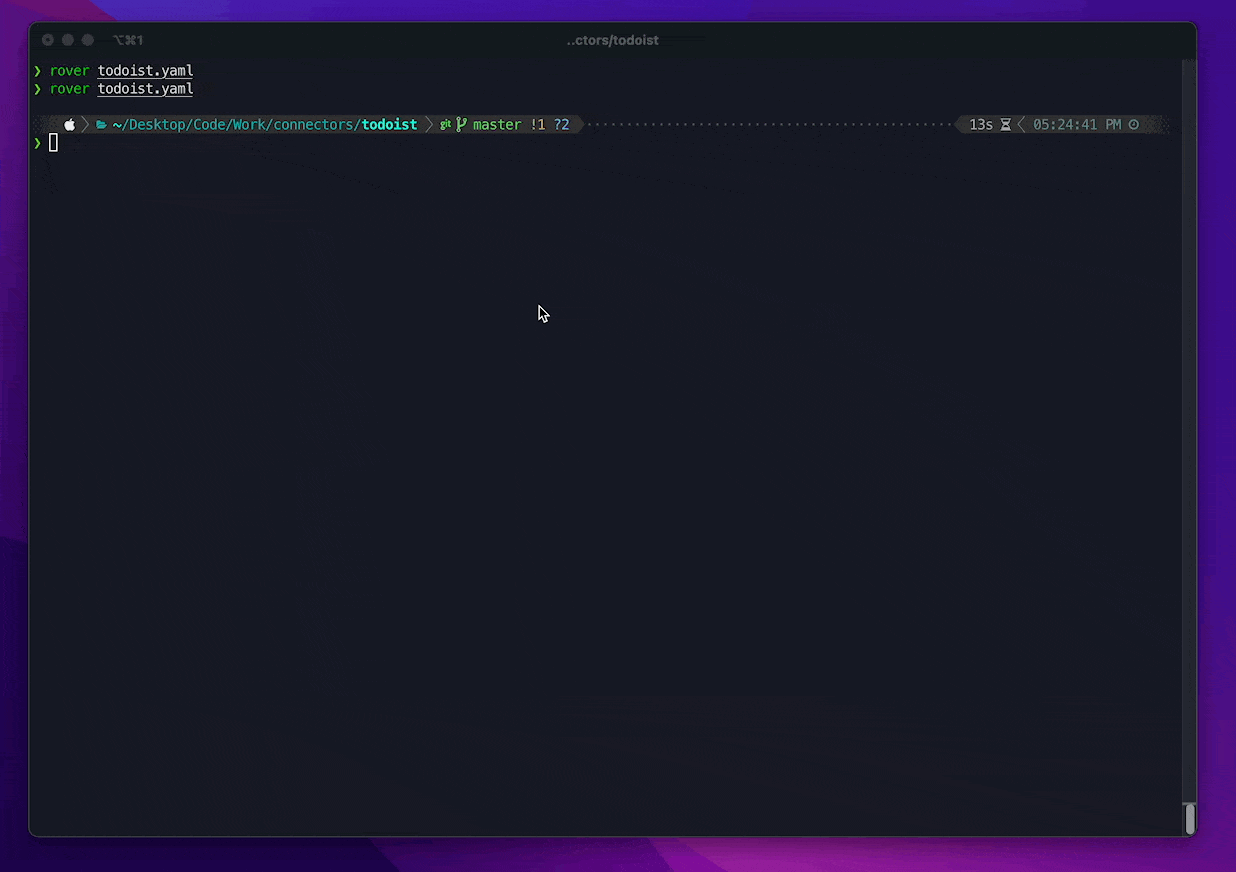Image resolution: width=1236 pixels, height=872 pixels.
Task: Click the branch symbol before master
Action: coord(462,125)
